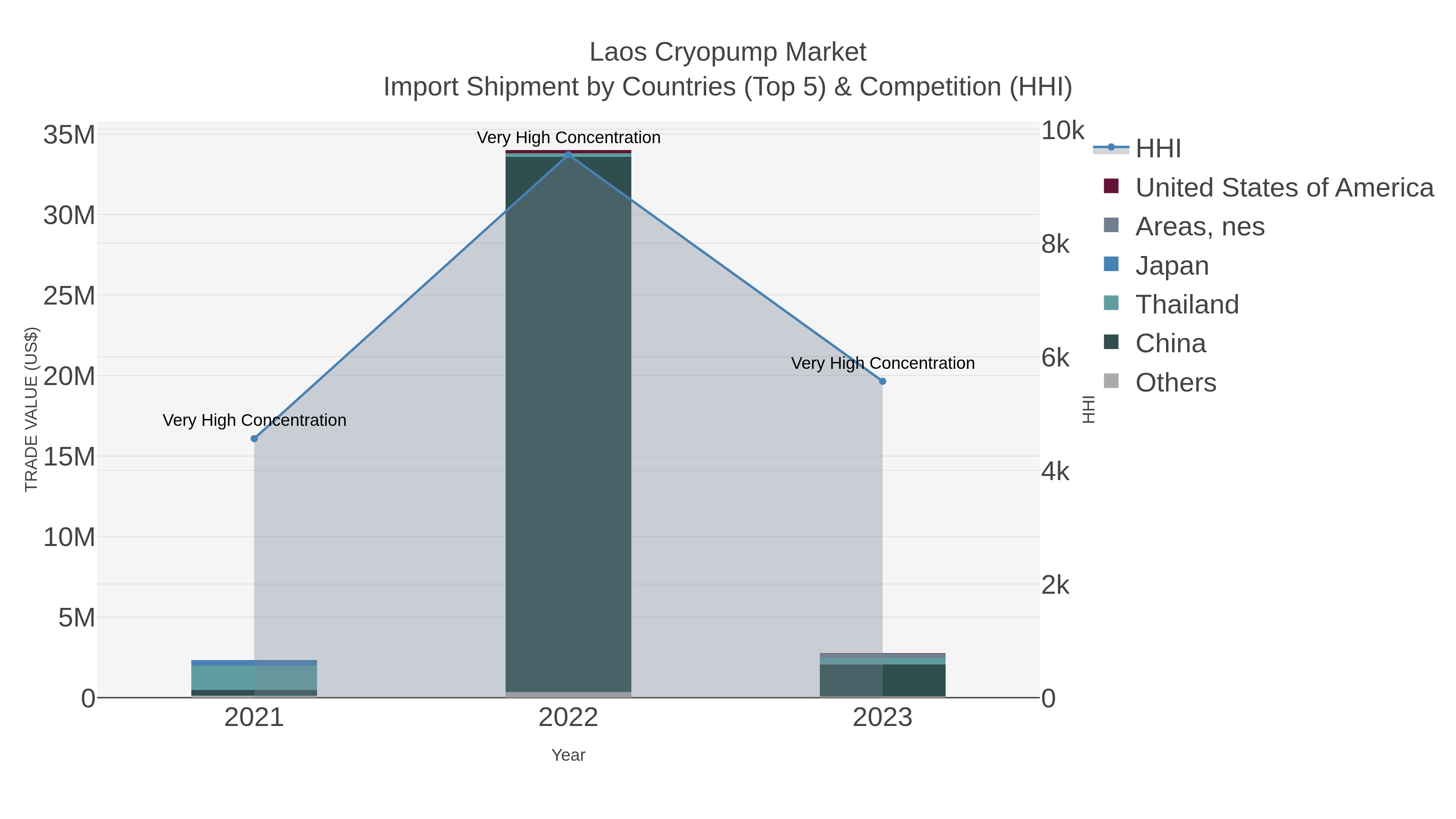Click the China bar segment for 2023
The height and width of the screenshot is (819, 1456).
[x=882, y=681]
